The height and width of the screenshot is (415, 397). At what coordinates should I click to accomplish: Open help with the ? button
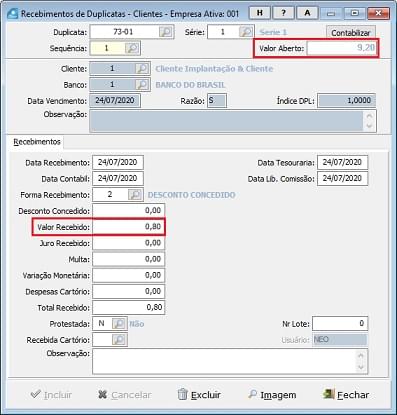pyautogui.click(x=283, y=13)
